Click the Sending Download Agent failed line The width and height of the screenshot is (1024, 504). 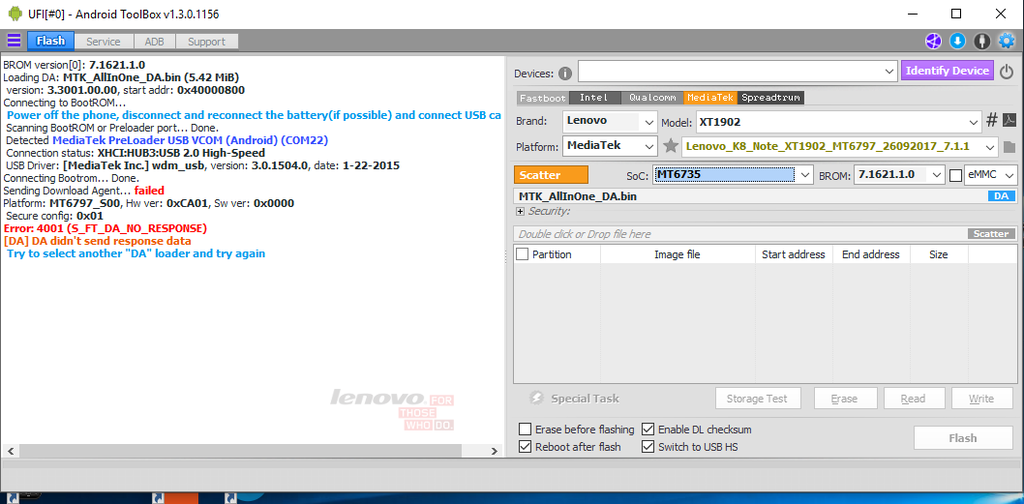pos(84,191)
